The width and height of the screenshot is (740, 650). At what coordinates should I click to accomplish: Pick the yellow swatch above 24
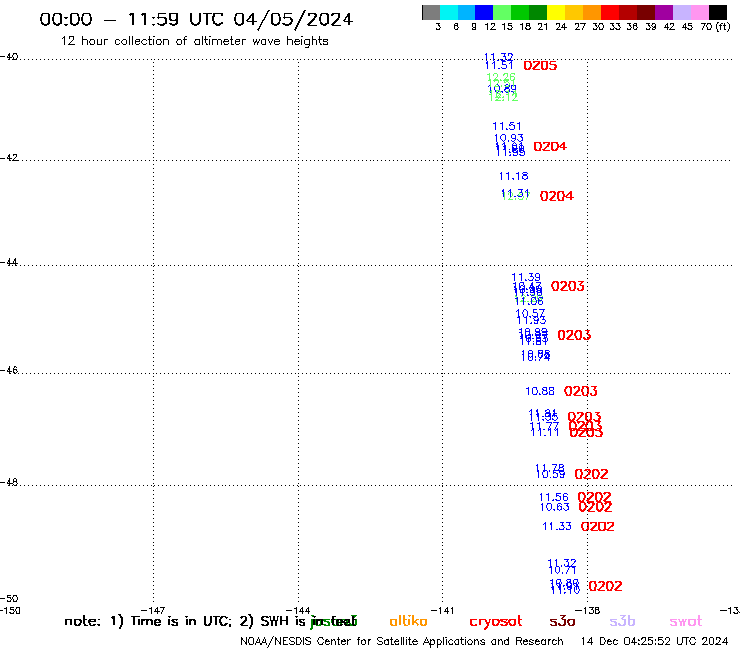tap(556, 12)
